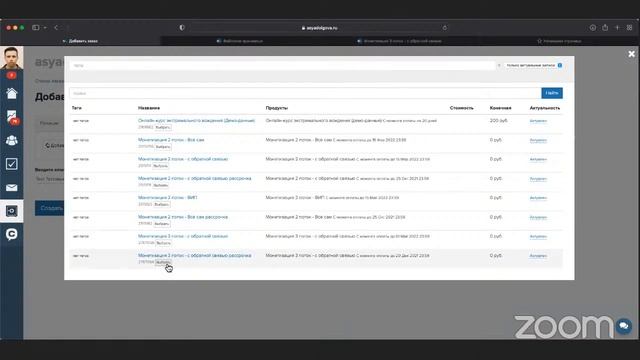Open the analytics chart sidebar icon

click(x=12, y=117)
